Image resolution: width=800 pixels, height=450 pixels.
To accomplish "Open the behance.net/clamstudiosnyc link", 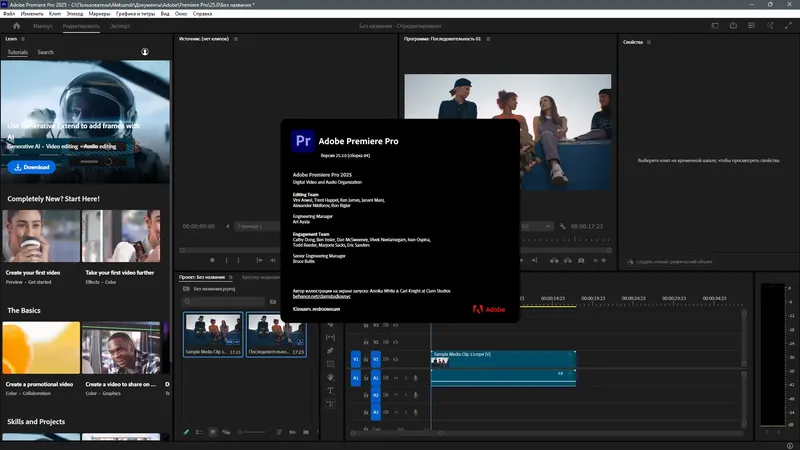I will tap(322, 298).
